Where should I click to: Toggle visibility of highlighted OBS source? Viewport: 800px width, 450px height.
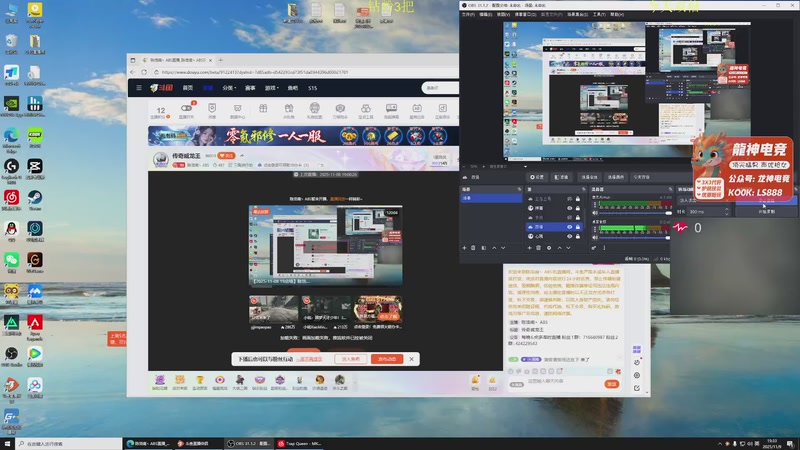[569, 227]
